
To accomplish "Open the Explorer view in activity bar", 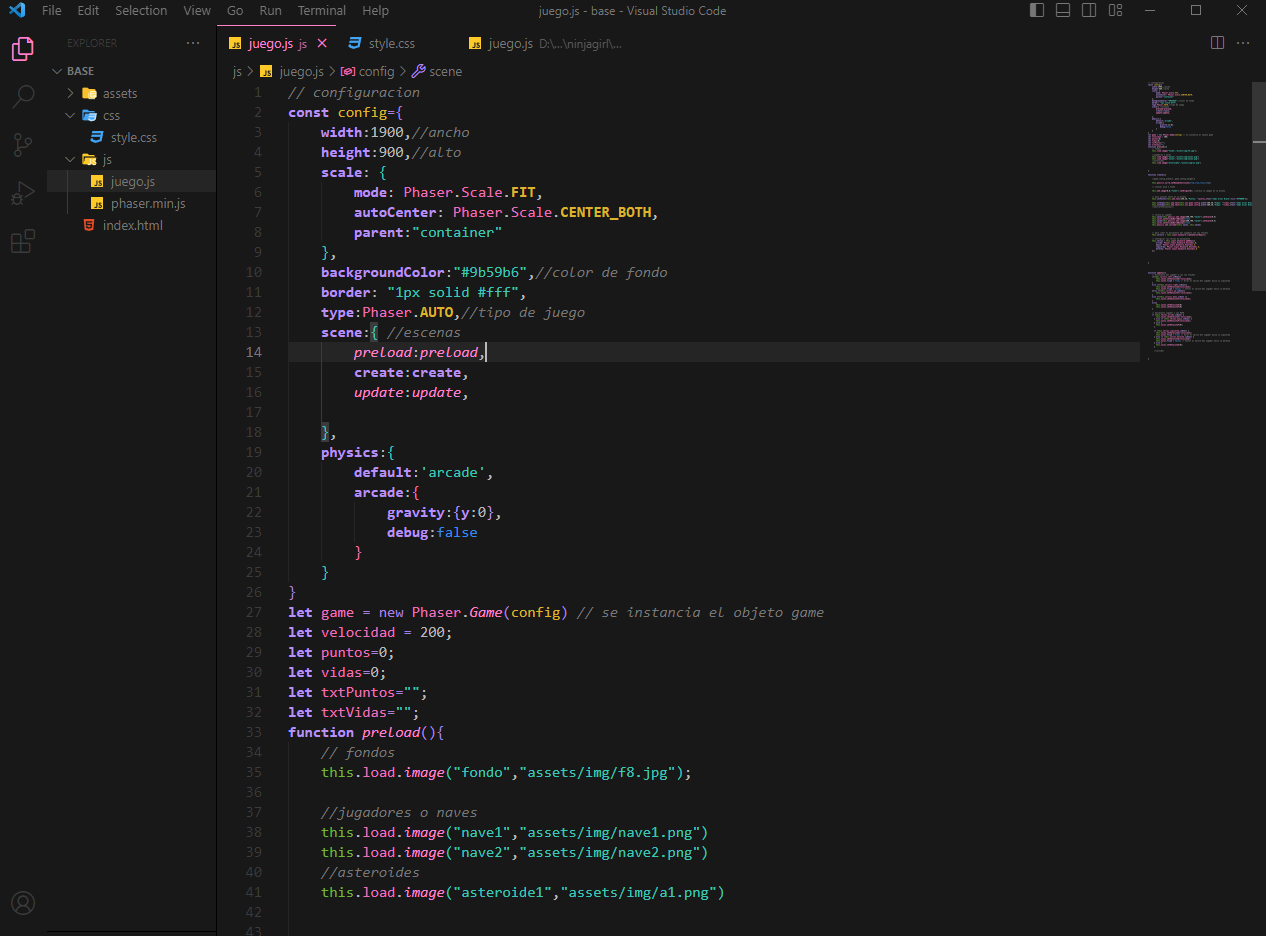I will tap(22, 49).
